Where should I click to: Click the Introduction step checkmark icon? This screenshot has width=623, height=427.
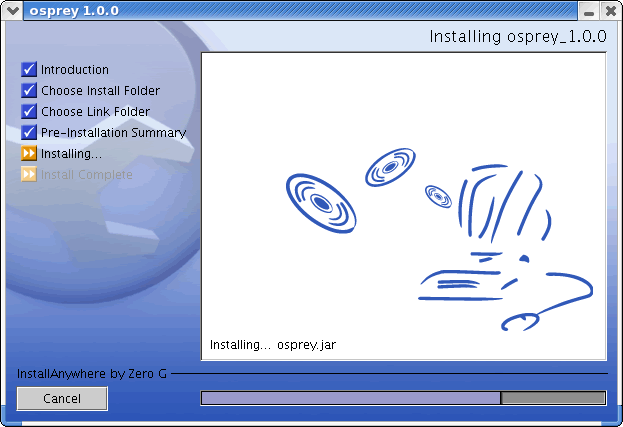29,70
